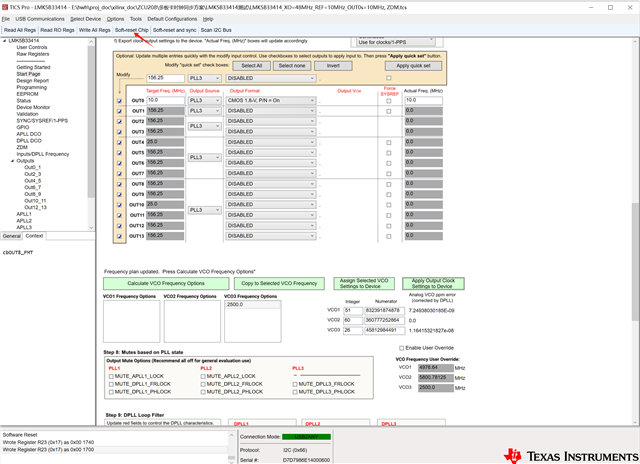Screen dimensions: 640x464
Task: Click Apply quick set button
Action: (x=413, y=66)
